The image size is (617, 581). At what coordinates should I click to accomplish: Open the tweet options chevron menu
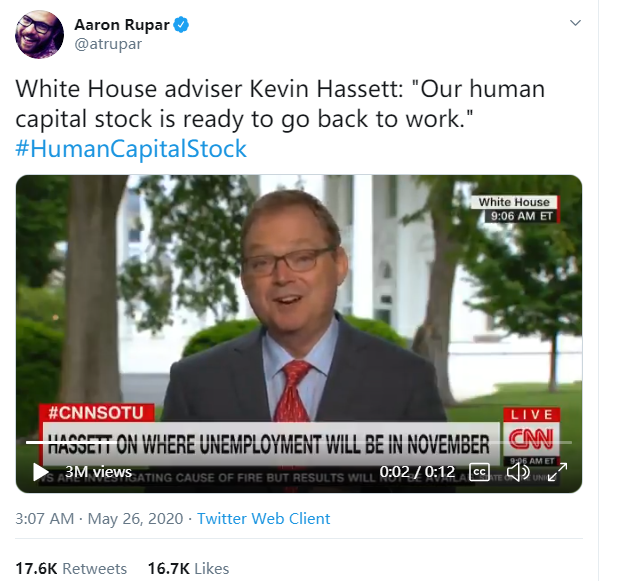(x=575, y=23)
